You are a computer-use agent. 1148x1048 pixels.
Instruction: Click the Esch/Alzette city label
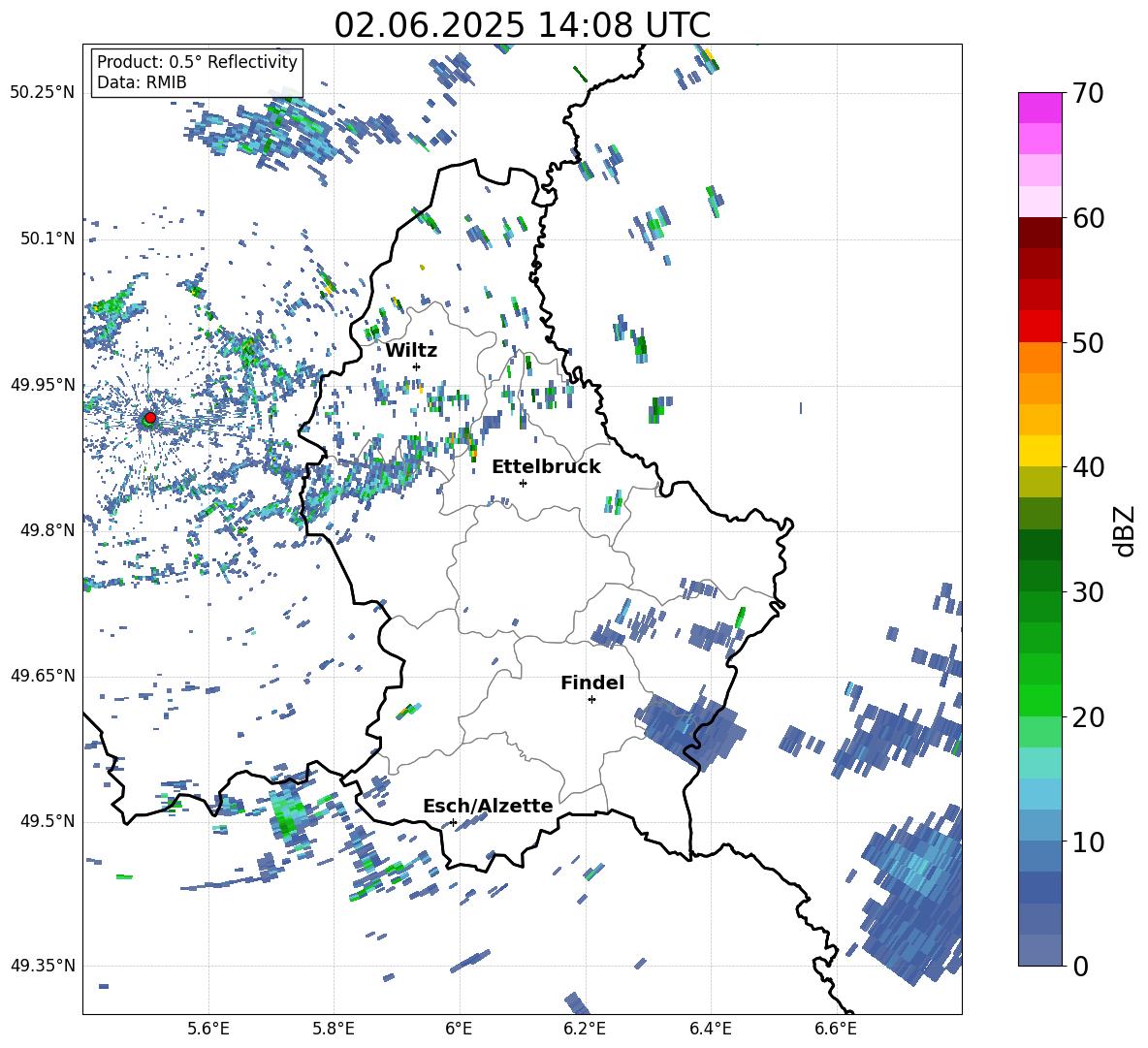[489, 807]
